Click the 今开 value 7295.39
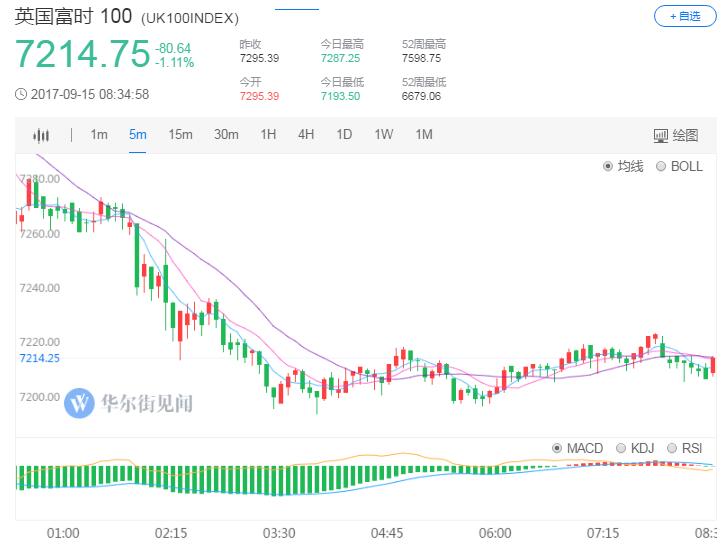Screen dimensions: 724x547 [259, 96]
